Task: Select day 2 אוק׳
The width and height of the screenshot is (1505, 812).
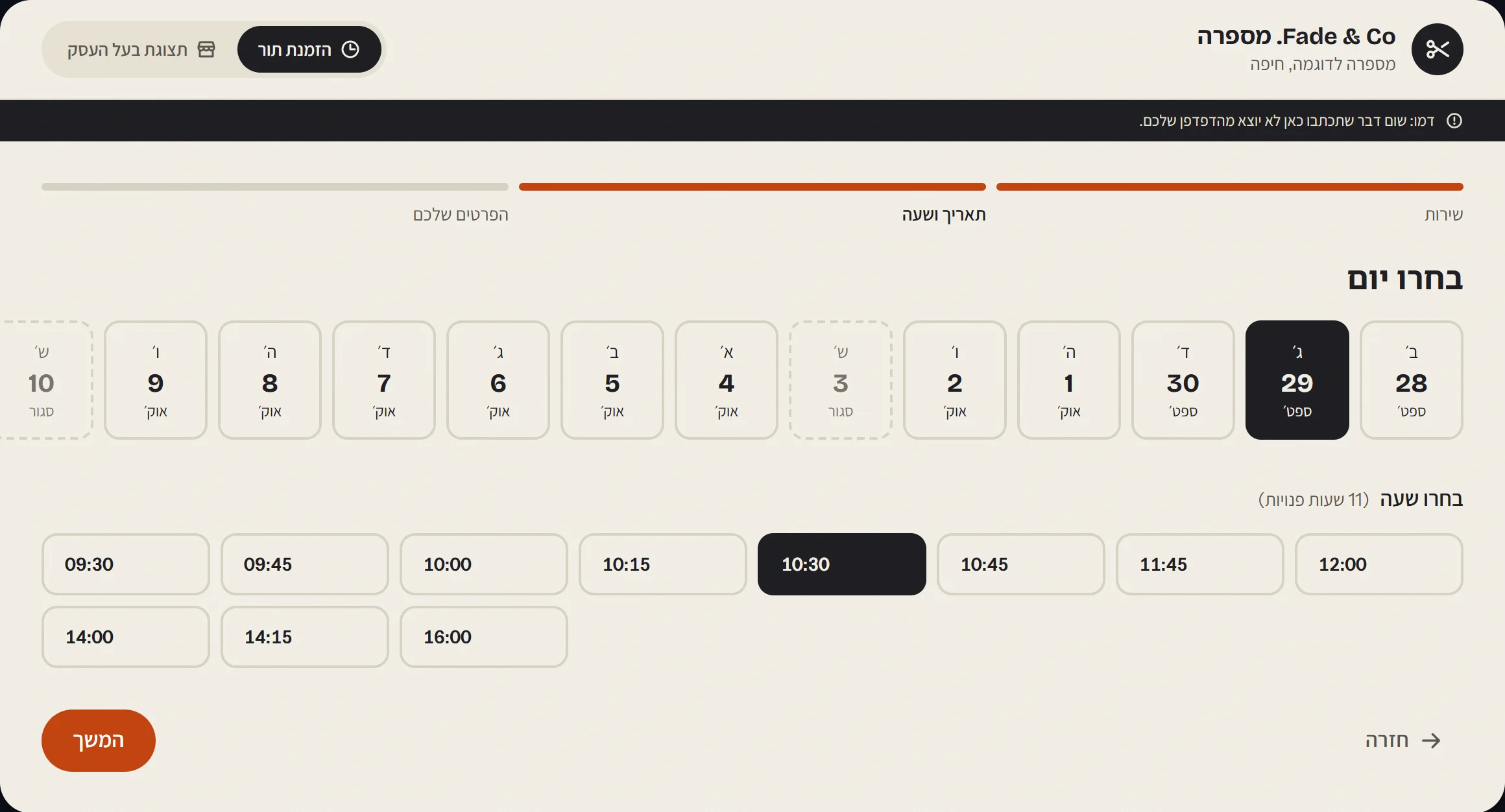Action: [955, 380]
